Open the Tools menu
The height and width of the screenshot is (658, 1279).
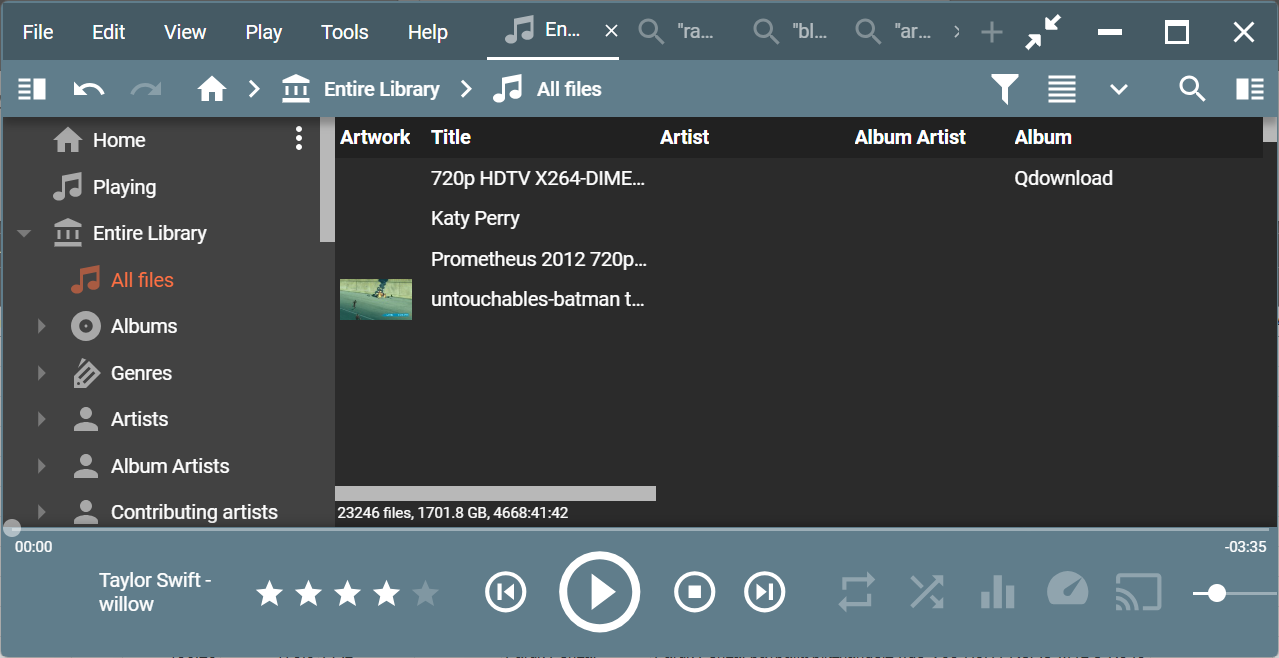click(344, 32)
